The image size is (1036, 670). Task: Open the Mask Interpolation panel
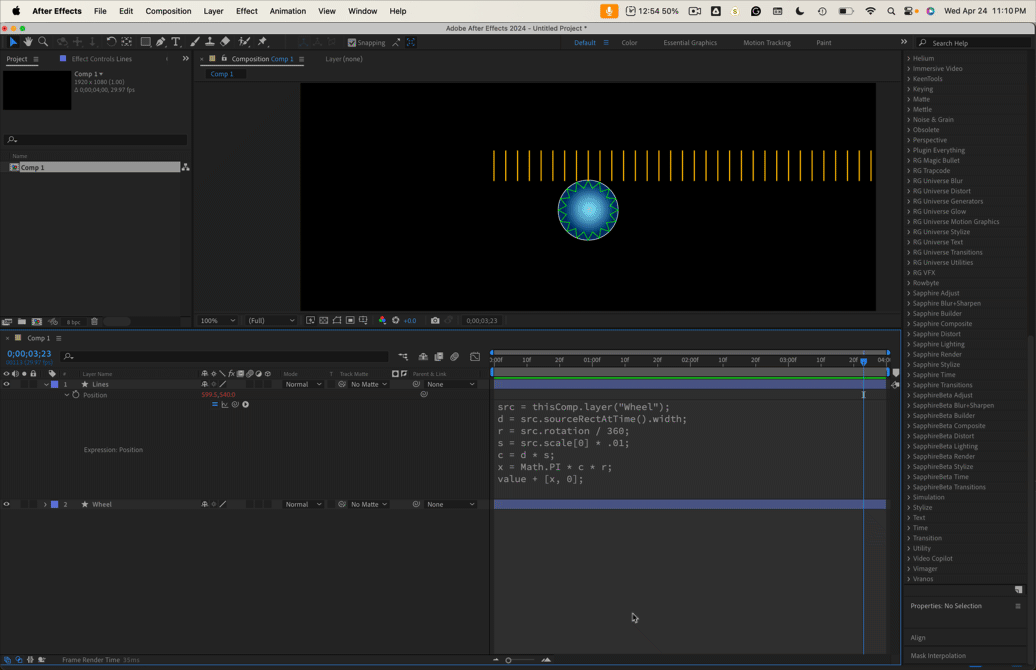pyautogui.click(x=938, y=655)
